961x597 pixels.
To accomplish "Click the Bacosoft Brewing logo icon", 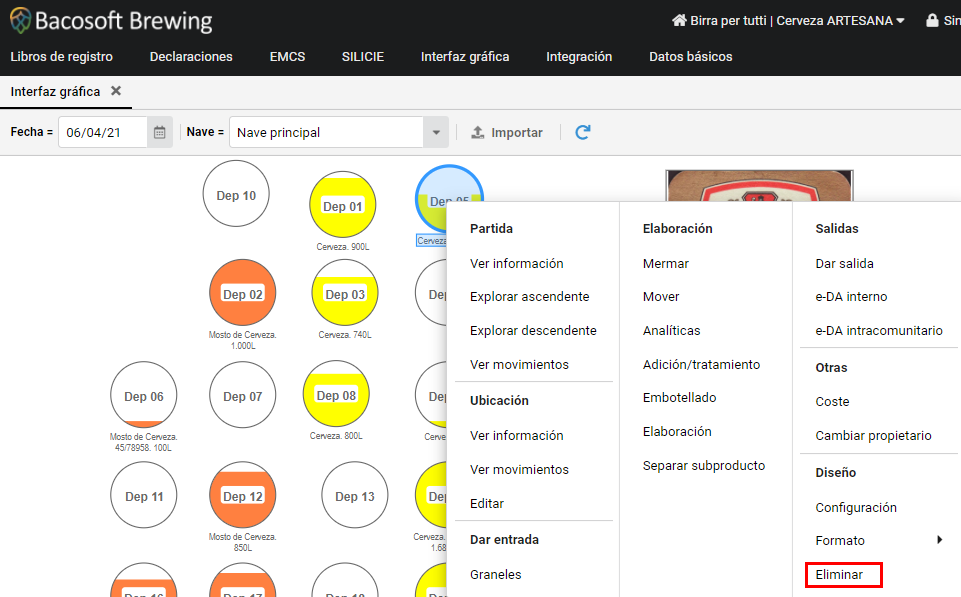I will (x=20, y=20).
